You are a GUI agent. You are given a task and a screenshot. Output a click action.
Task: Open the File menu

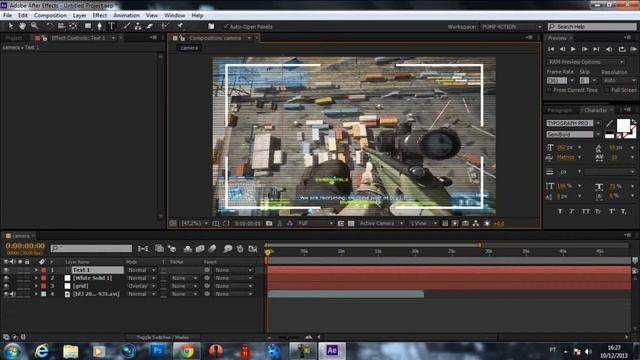(x=7, y=16)
